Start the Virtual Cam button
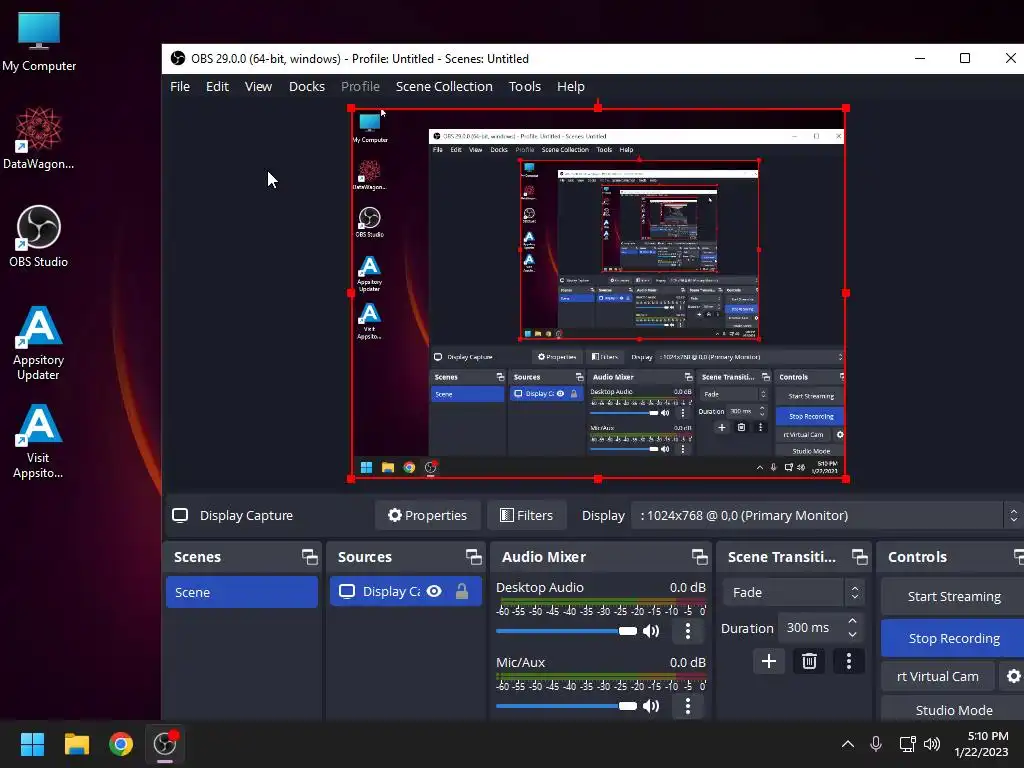This screenshot has height=768, width=1024. pyautogui.click(x=938, y=677)
